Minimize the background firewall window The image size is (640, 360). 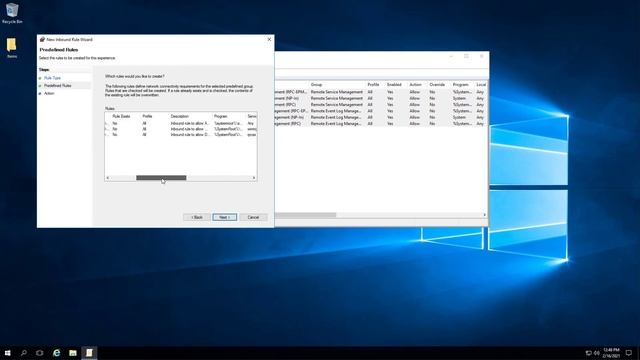(451, 56)
